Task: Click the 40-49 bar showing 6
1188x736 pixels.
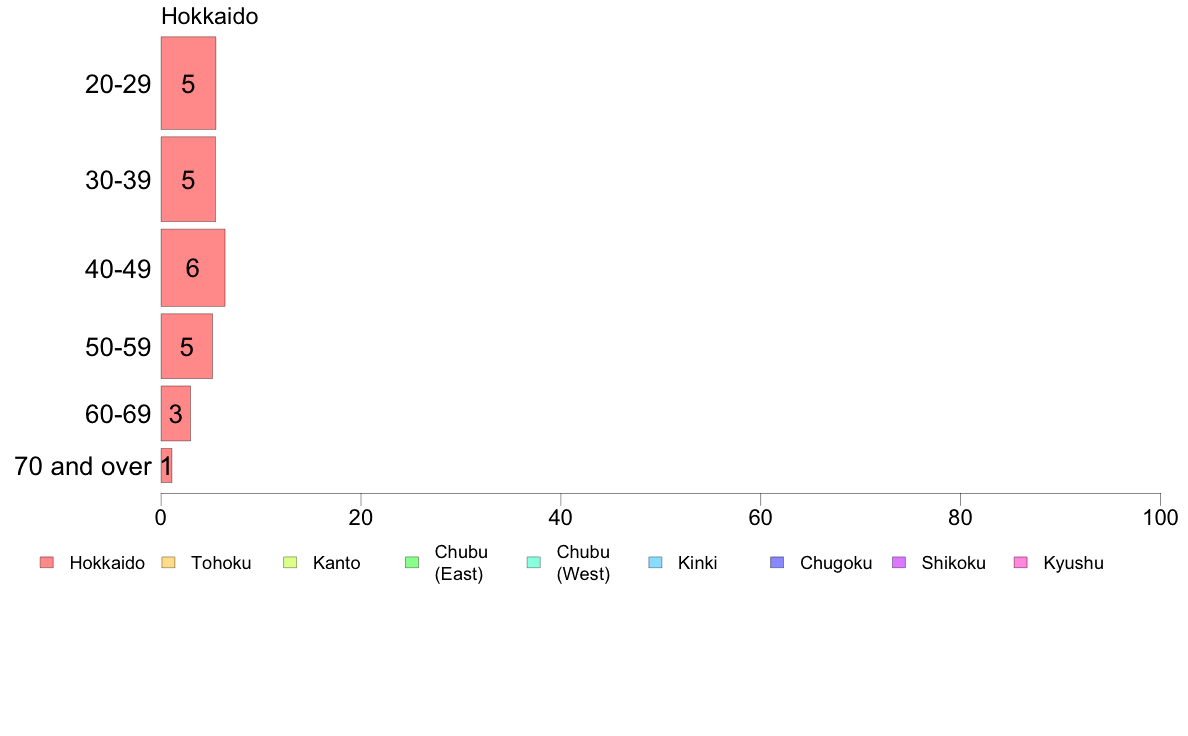Action: click(x=192, y=268)
